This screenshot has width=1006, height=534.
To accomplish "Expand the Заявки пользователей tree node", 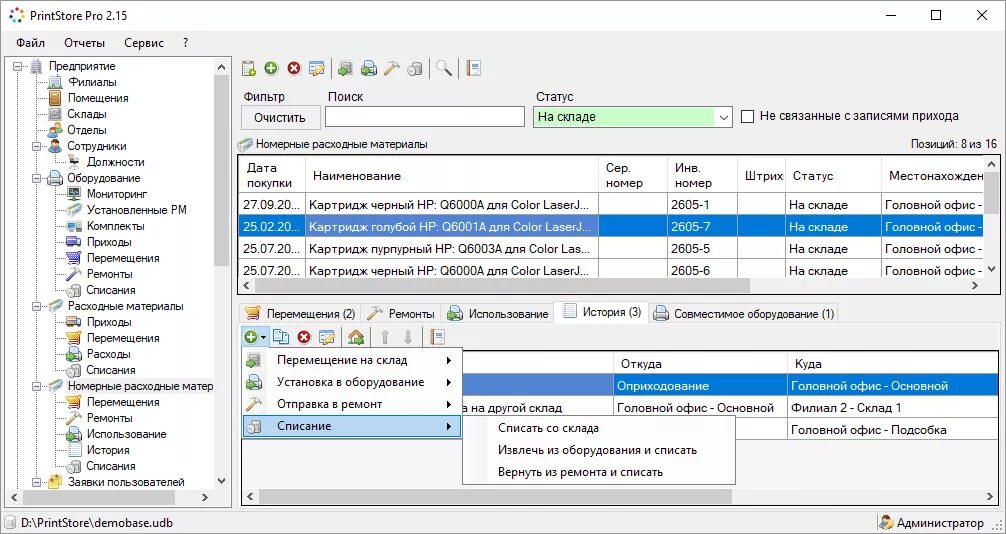I will (x=37, y=482).
